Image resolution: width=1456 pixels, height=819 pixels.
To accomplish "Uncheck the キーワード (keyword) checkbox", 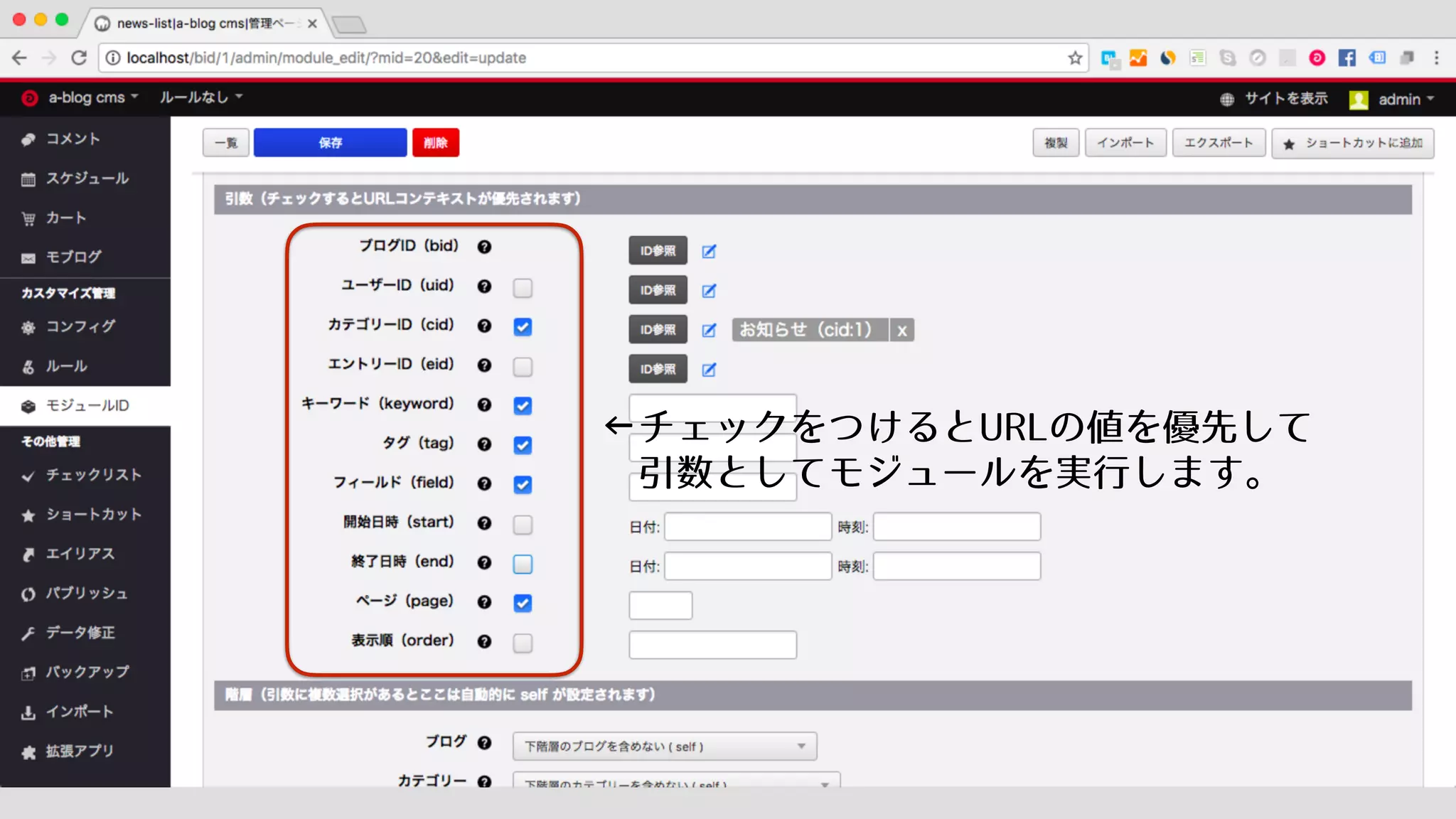I will pos(523,406).
